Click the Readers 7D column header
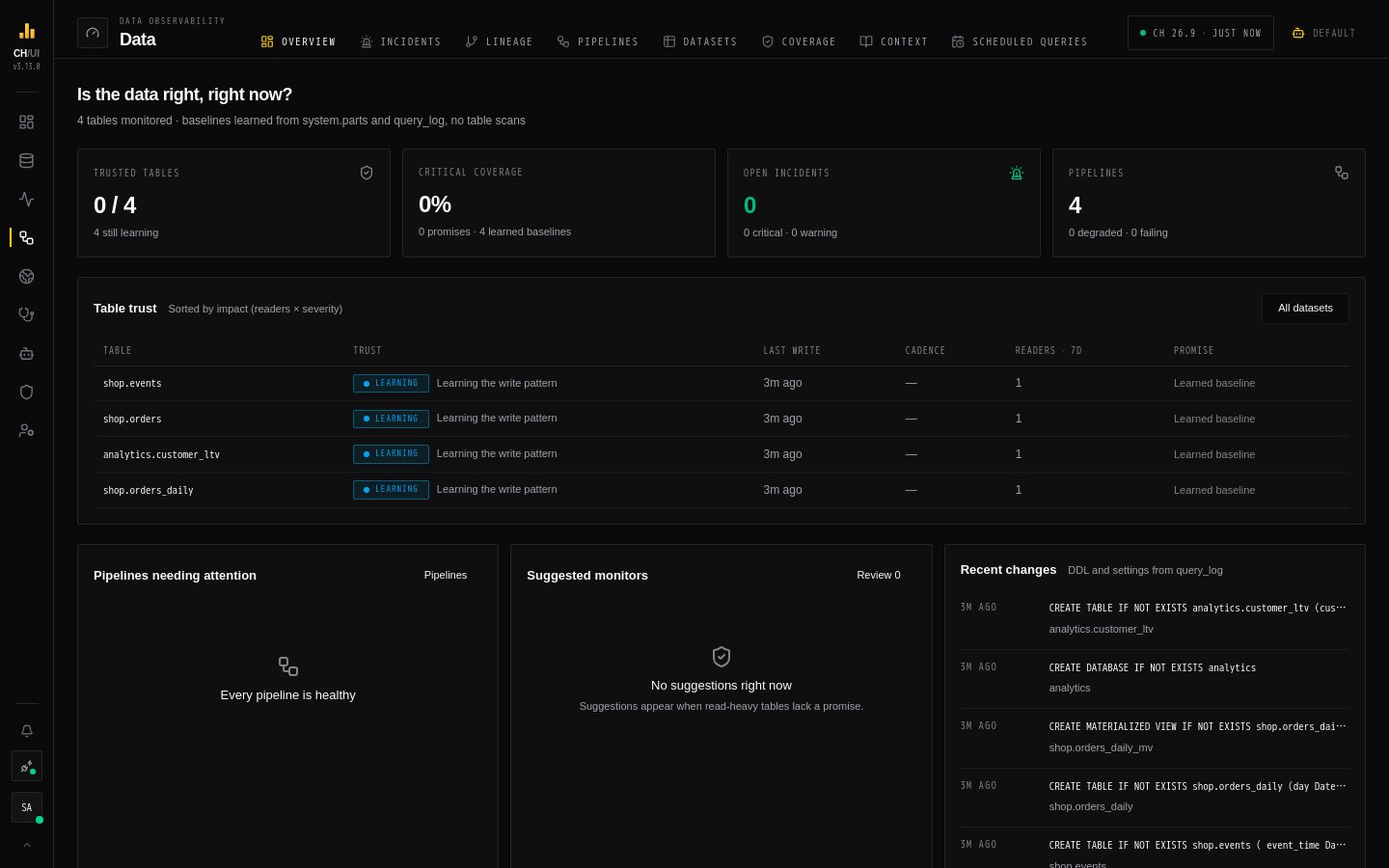Viewport: 1389px width, 868px height. 1049,351
